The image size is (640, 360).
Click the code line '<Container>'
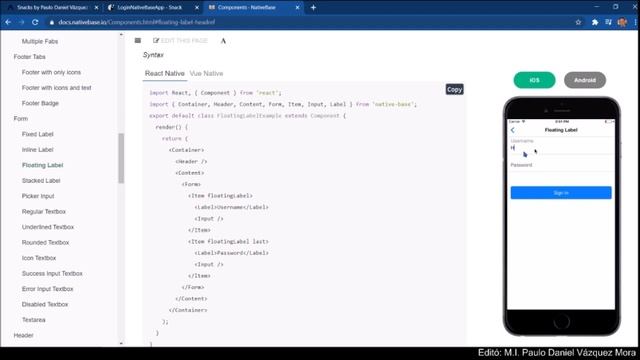click(x=186, y=150)
